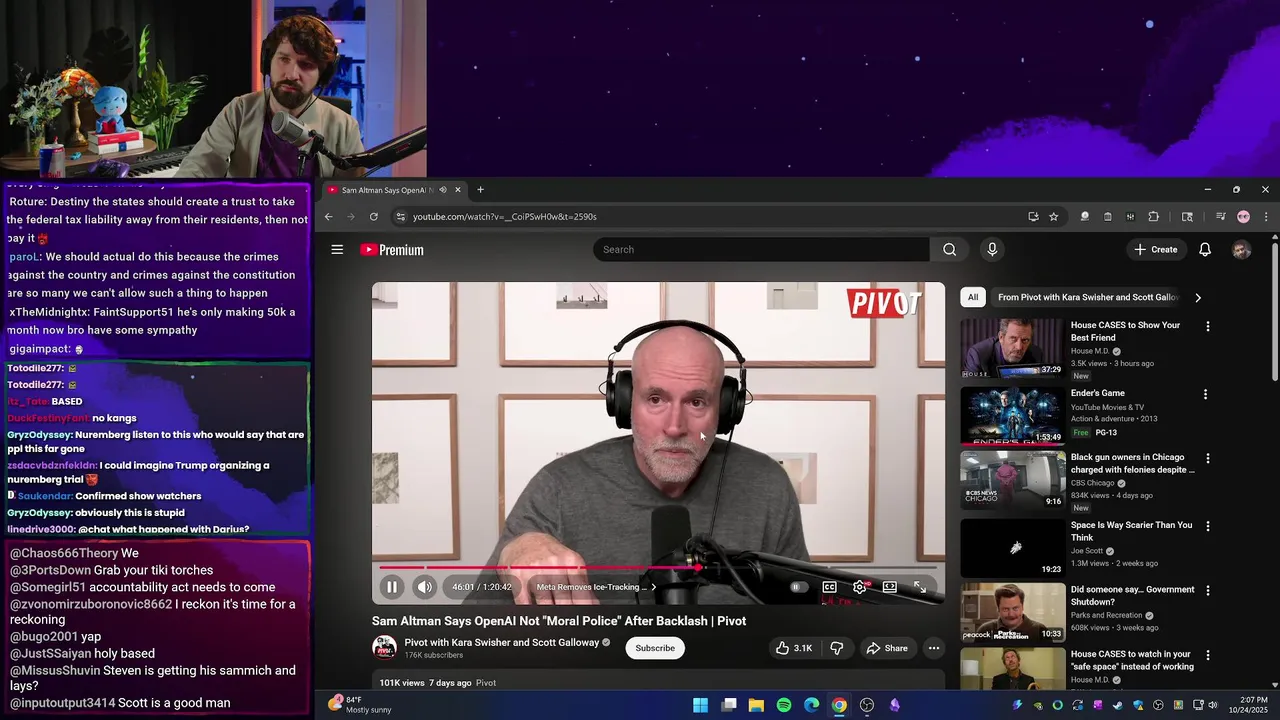Screen dimensions: 1280x720
Task: Open the chapter 'Meta Removes Ice-Tracking' expander
Action: tap(596, 587)
